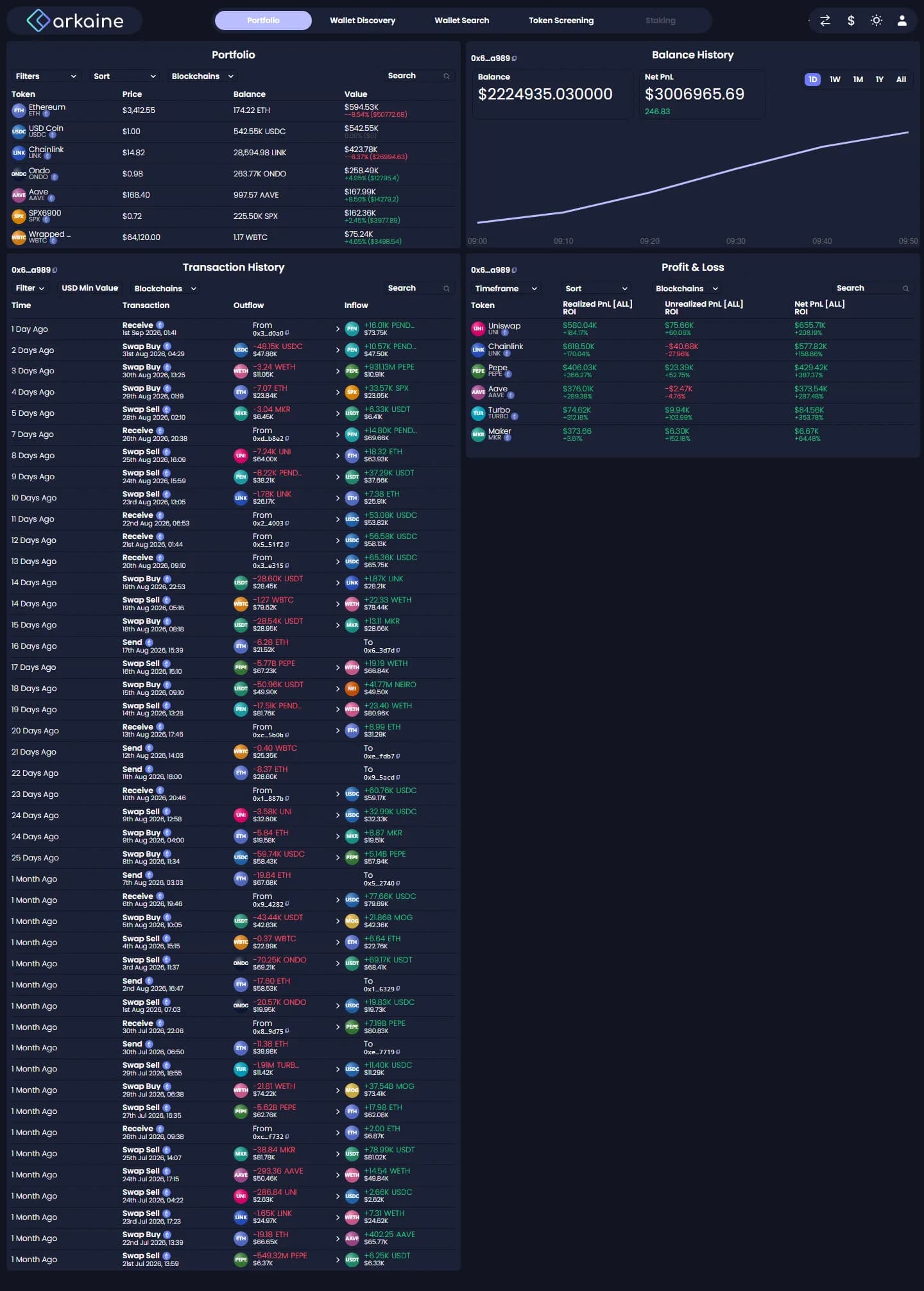Switch to the Staking tab
This screenshot has width=924, height=1291.
click(x=660, y=21)
